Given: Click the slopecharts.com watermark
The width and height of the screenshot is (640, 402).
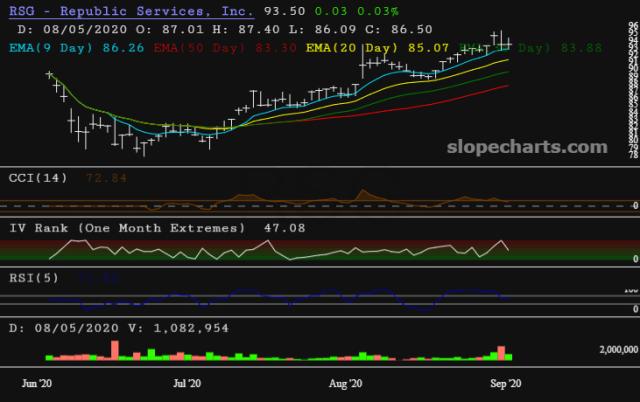Looking at the screenshot, I should pos(527,147).
